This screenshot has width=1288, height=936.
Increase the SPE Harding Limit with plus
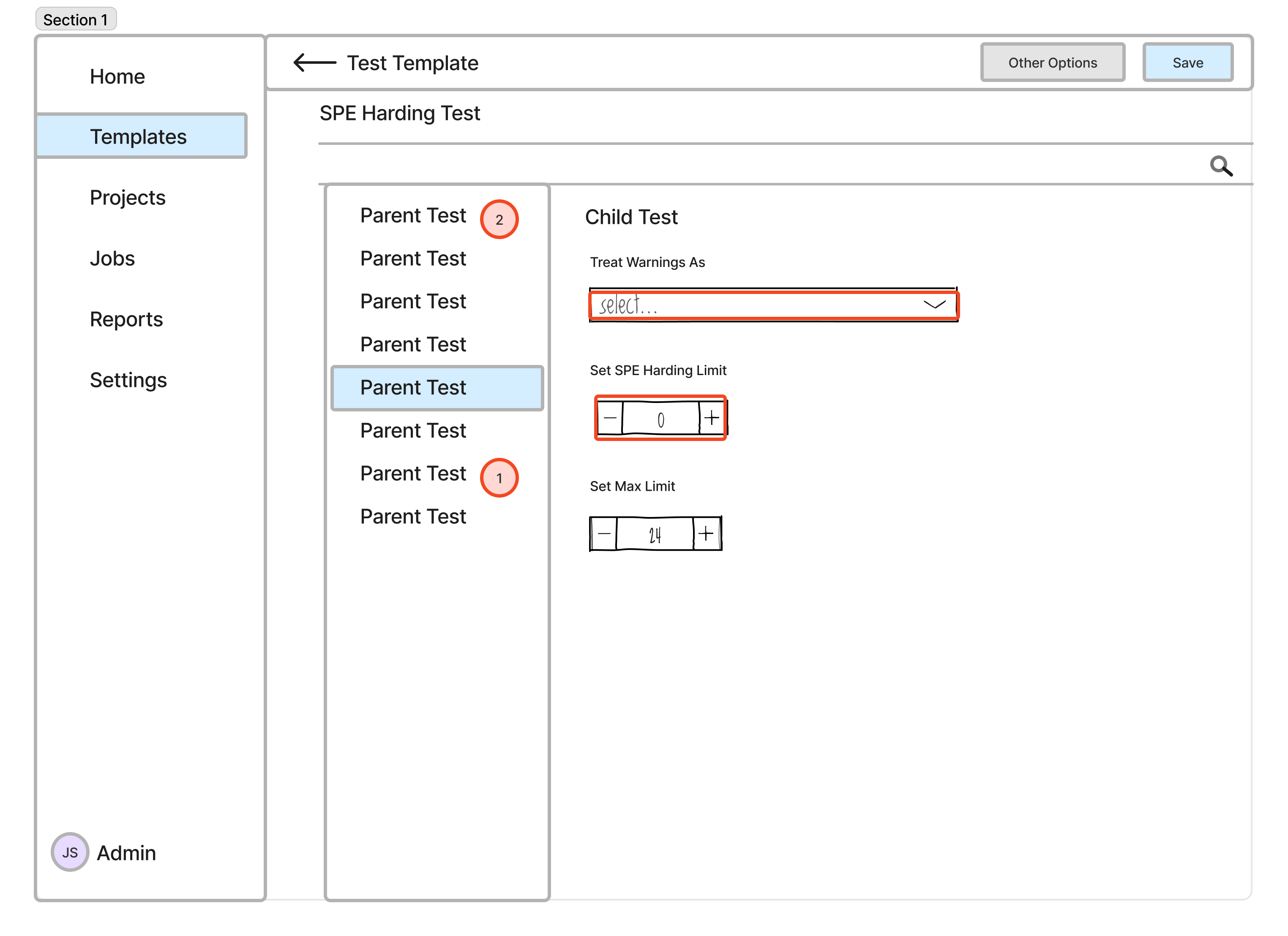tap(712, 418)
